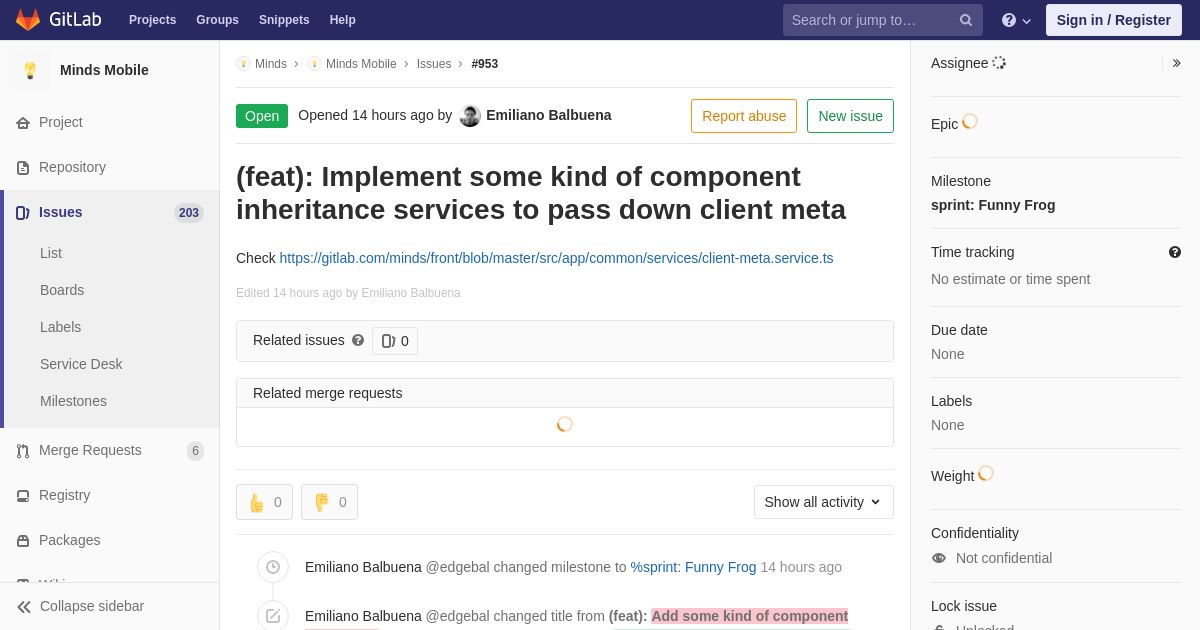Open the %sprint: Funny Frog milestone link

(x=693, y=567)
